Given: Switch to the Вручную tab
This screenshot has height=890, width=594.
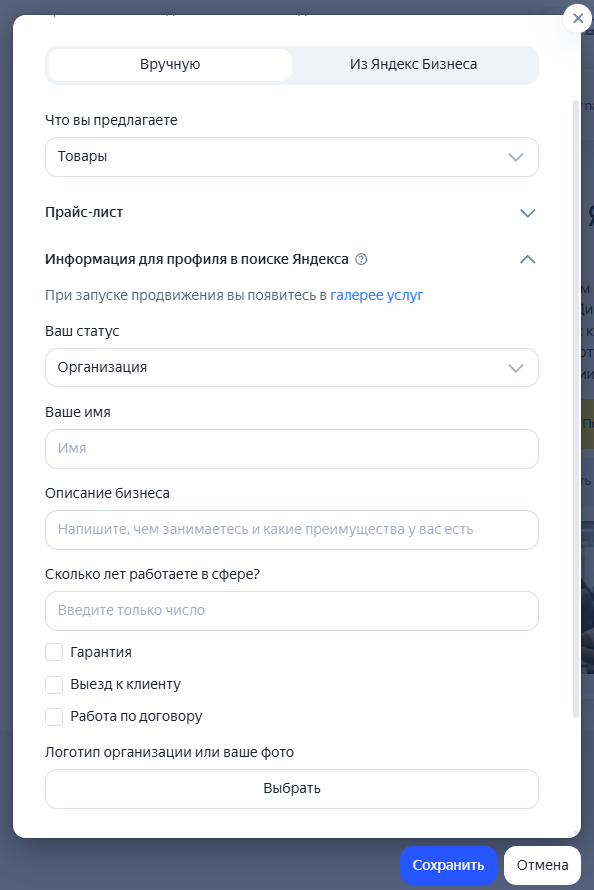Looking at the screenshot, I should (x=170, y=65).
